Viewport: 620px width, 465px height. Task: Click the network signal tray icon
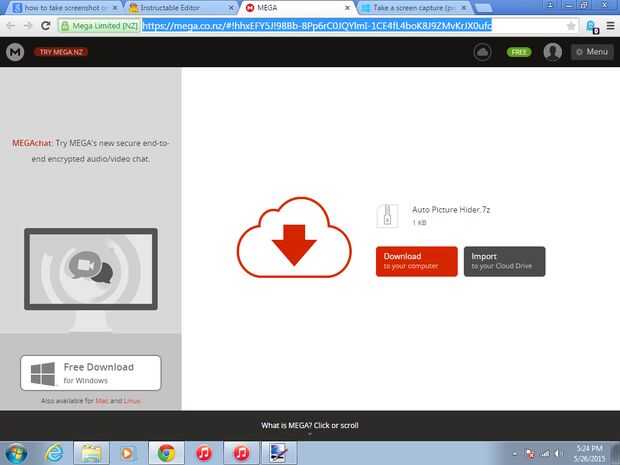(546, 453)
